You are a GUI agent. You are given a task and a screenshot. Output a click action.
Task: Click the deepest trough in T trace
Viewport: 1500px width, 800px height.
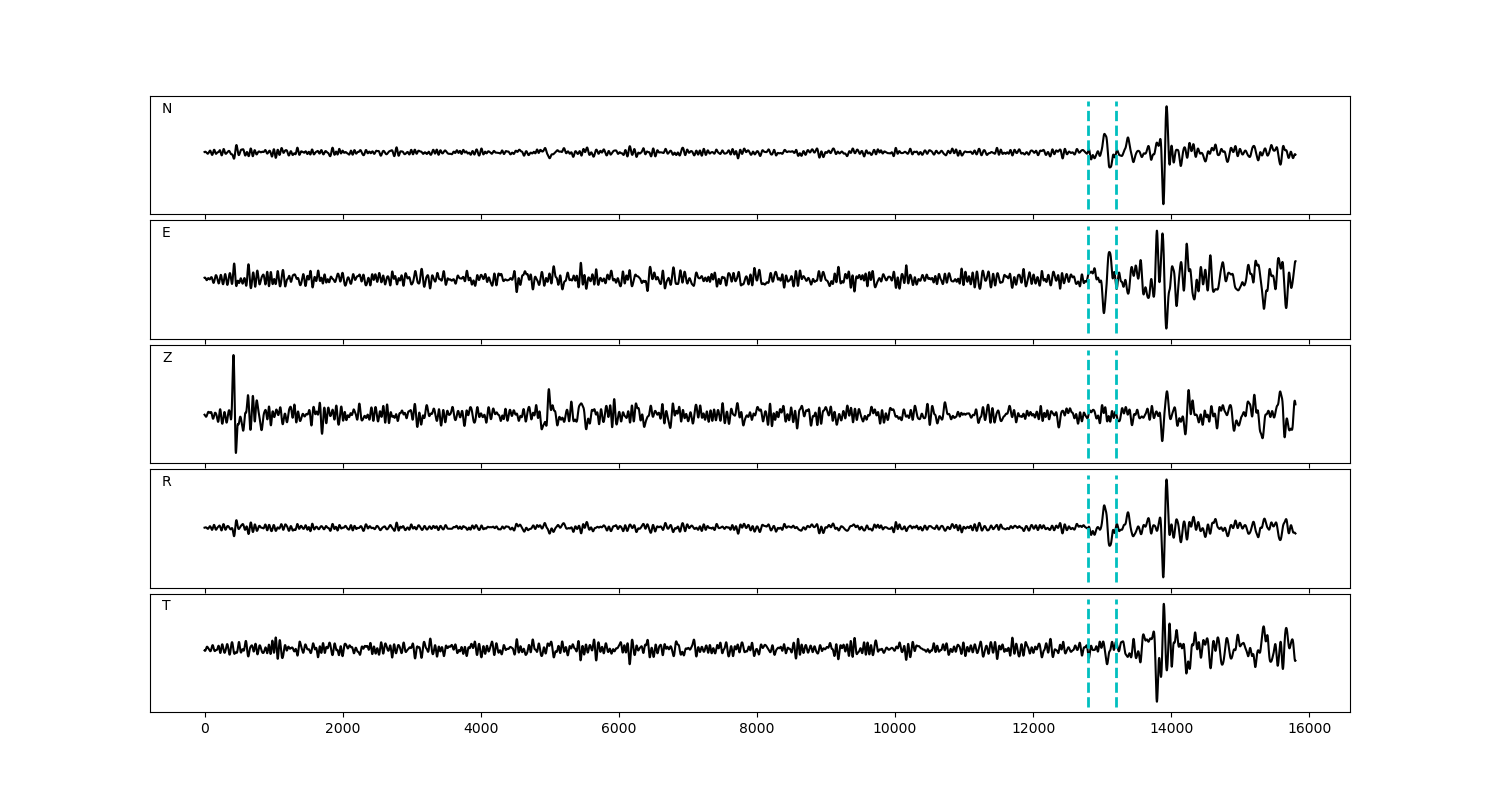coord(1157,699)
